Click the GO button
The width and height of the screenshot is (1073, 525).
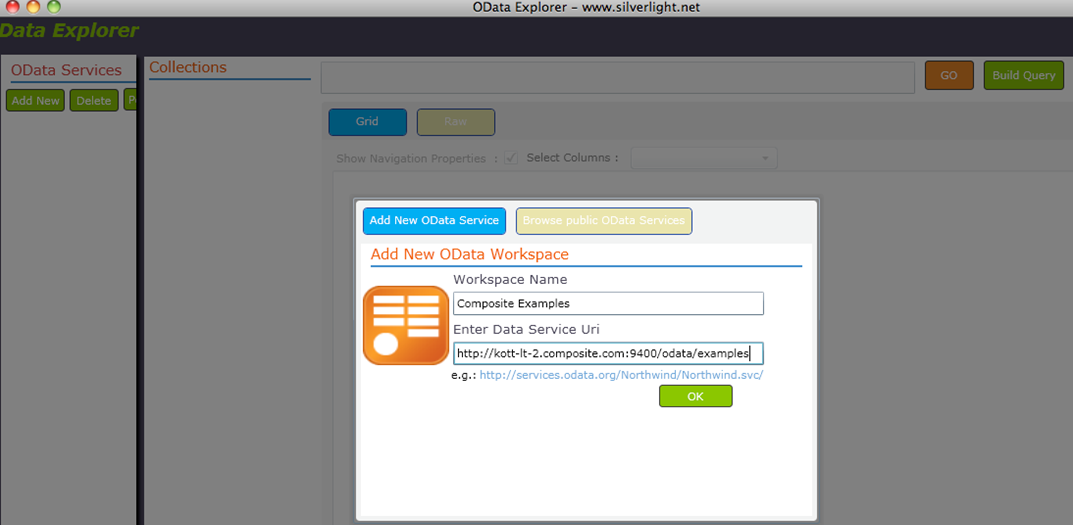[x=949, y=76]
